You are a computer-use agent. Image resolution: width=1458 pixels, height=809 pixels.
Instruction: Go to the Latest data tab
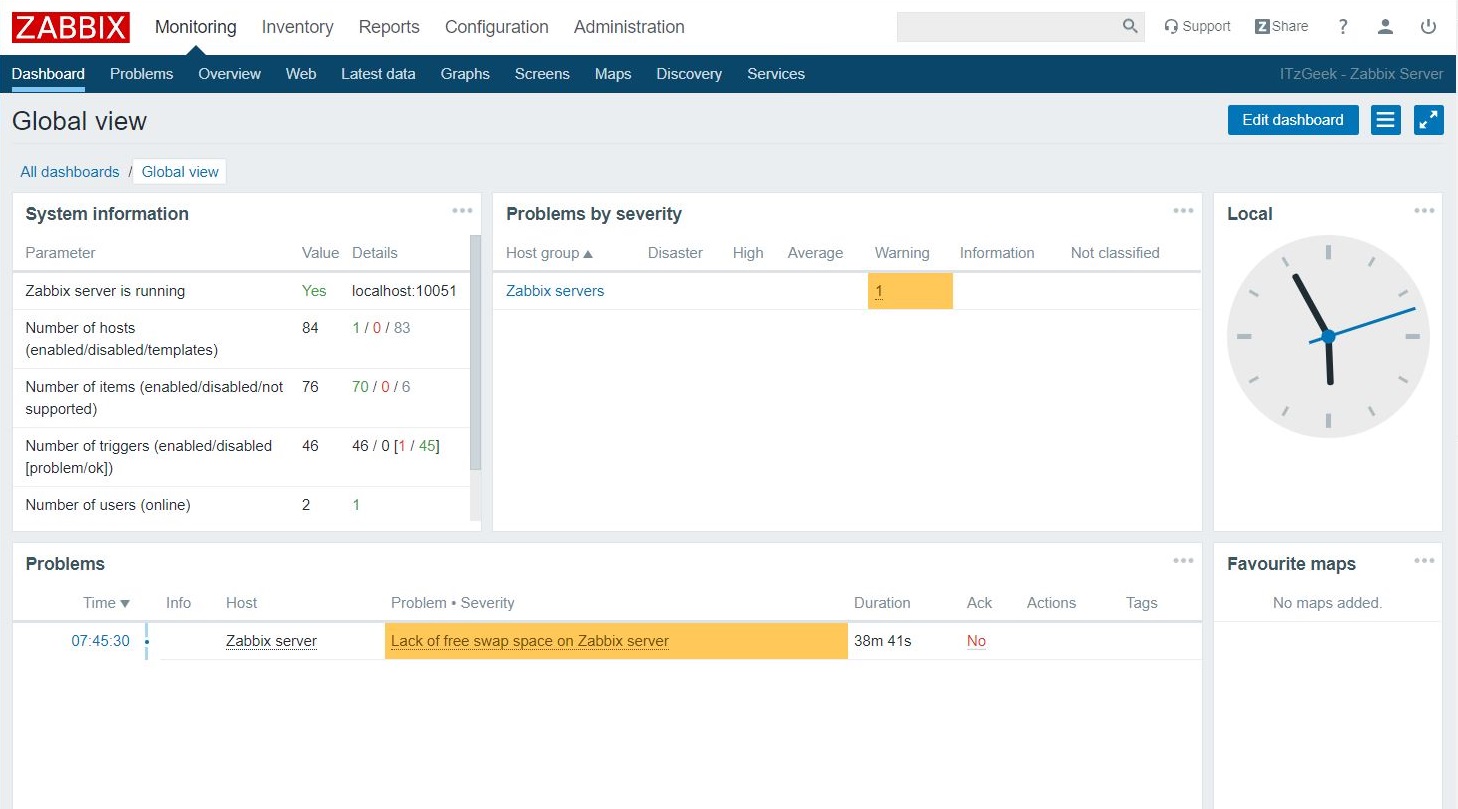pyautogui.click(x=378, y=74)
